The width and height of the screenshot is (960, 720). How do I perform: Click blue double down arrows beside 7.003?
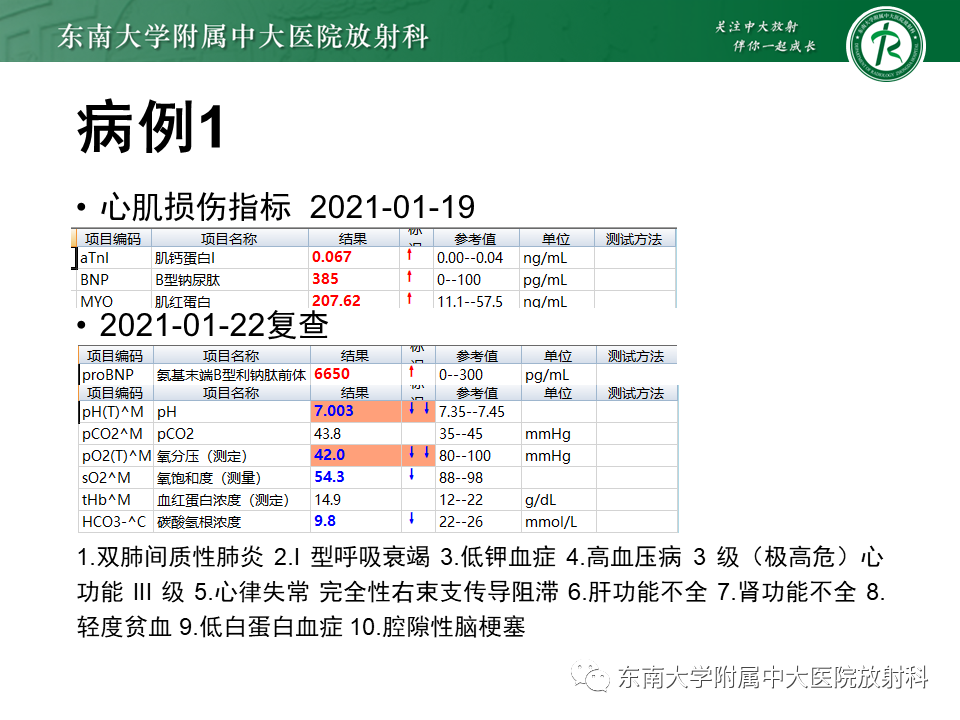pos(419,408)
